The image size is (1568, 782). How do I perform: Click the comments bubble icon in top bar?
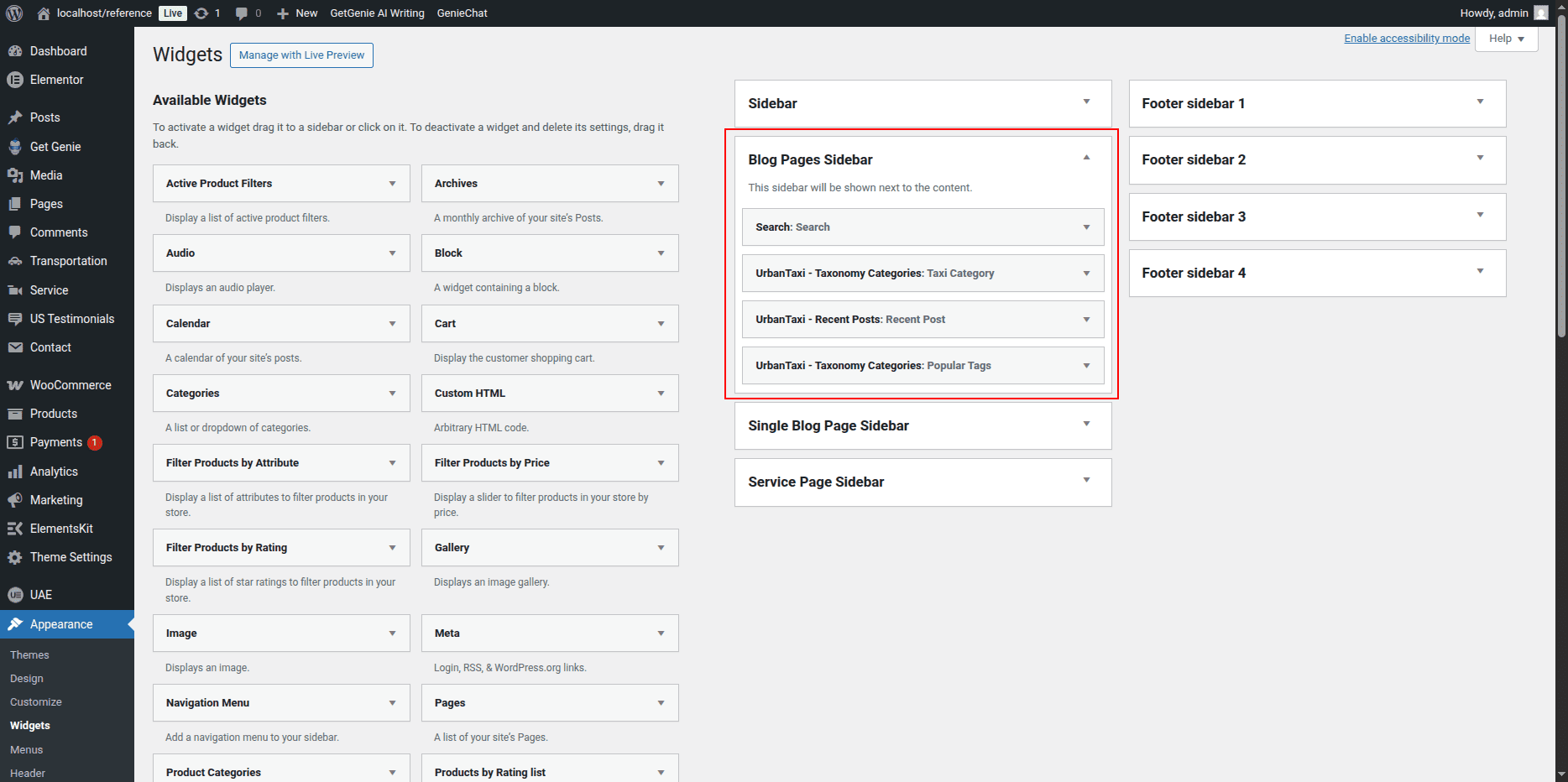[x=242, y=13]
